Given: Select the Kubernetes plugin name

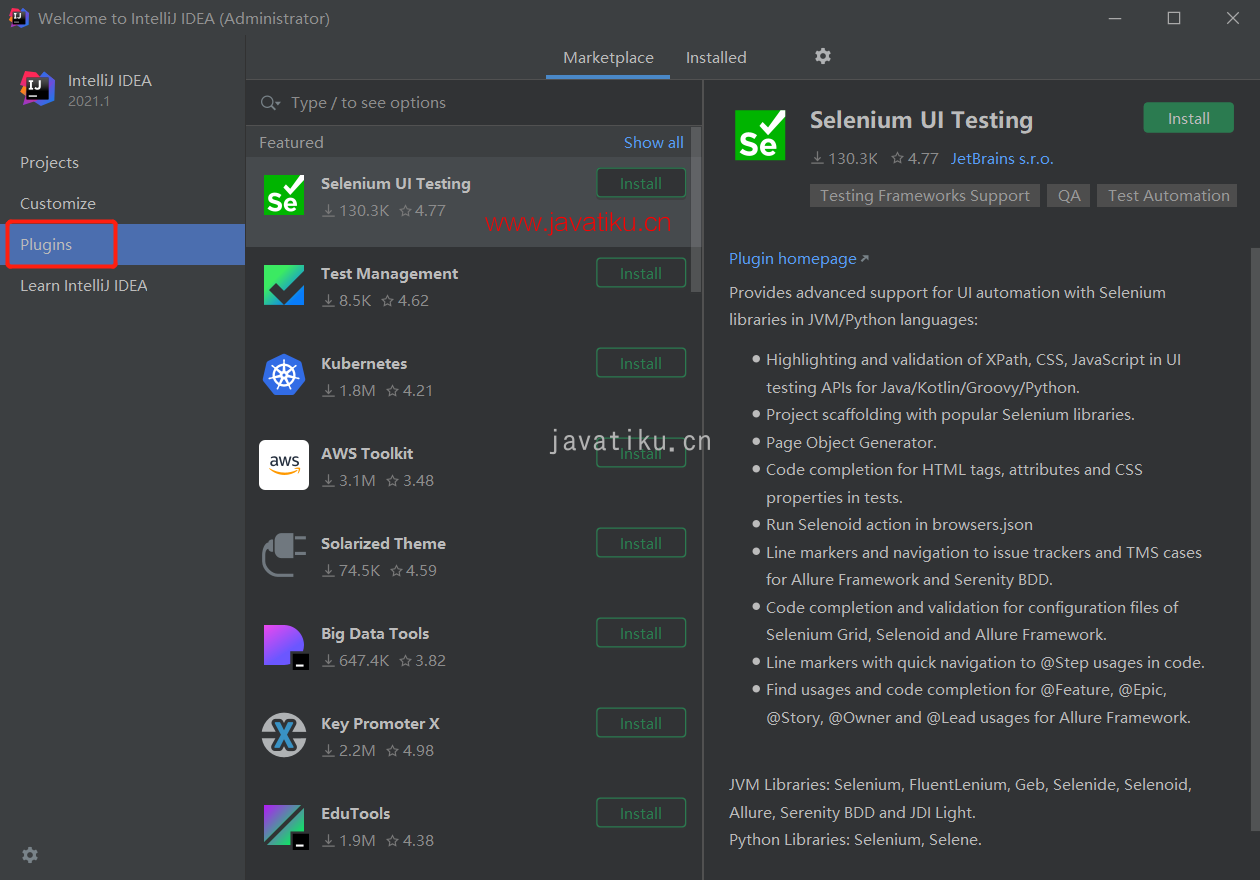Looking at the screenshot, I should pos(364,363).
